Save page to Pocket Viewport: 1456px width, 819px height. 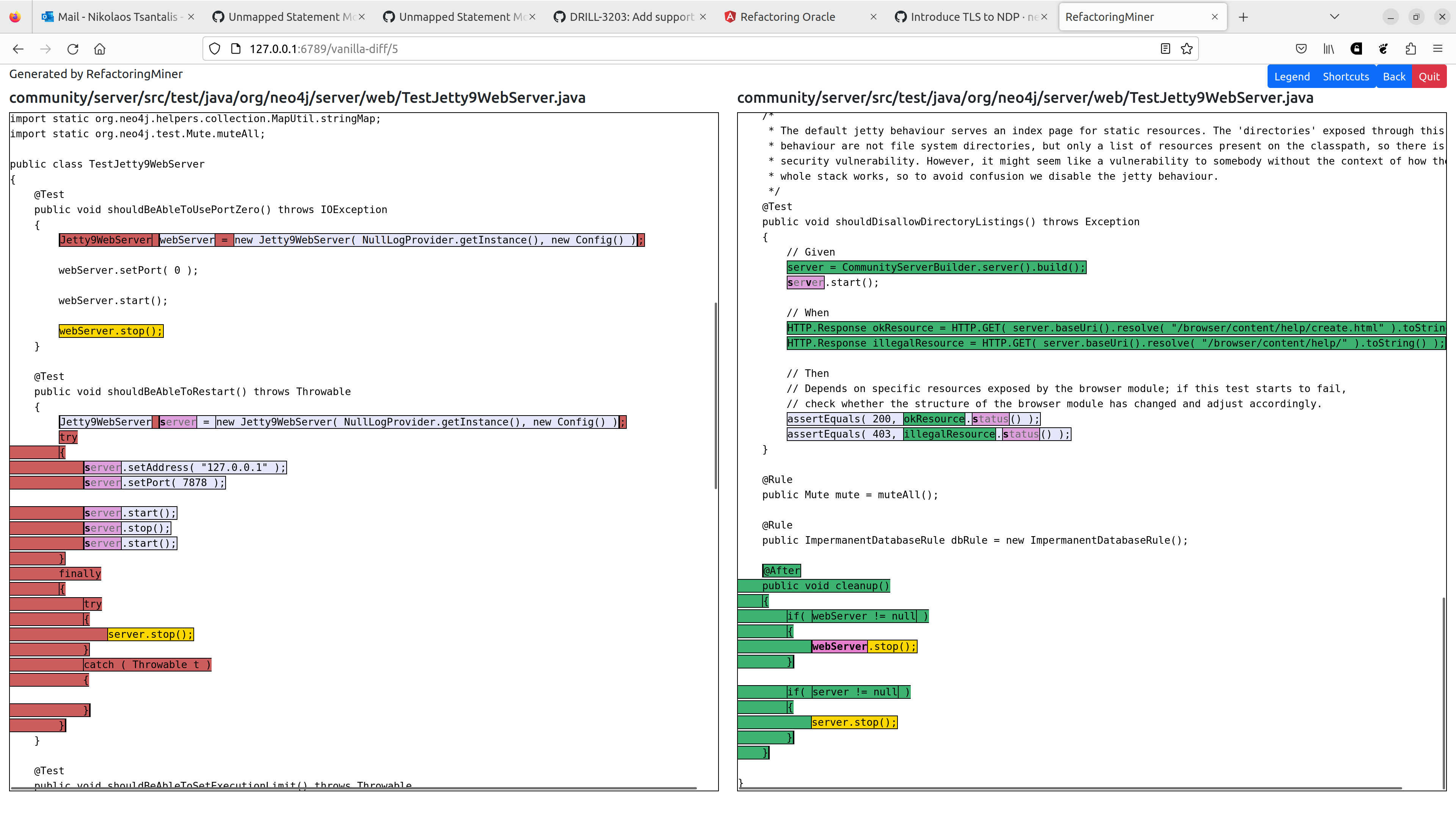[x=1301, y=49]
